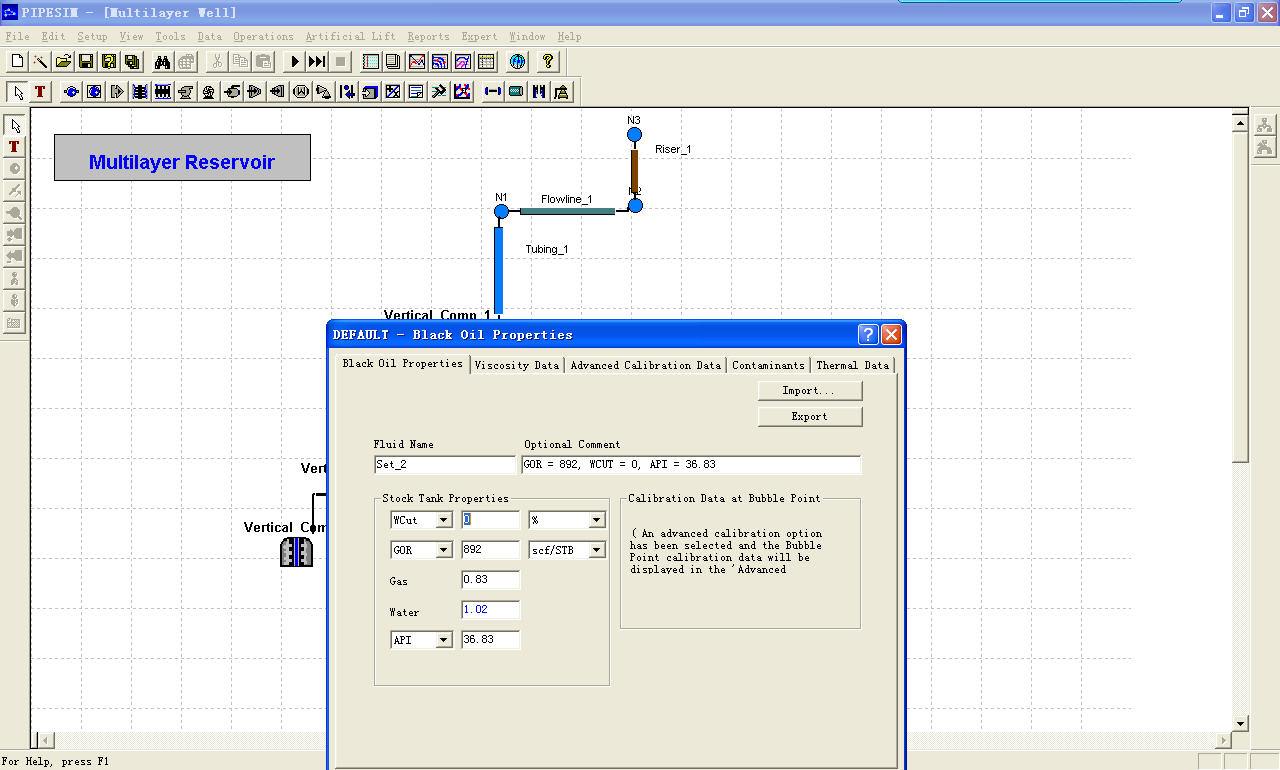Click the Paste clipboard icon

click(x=263, y=61)
